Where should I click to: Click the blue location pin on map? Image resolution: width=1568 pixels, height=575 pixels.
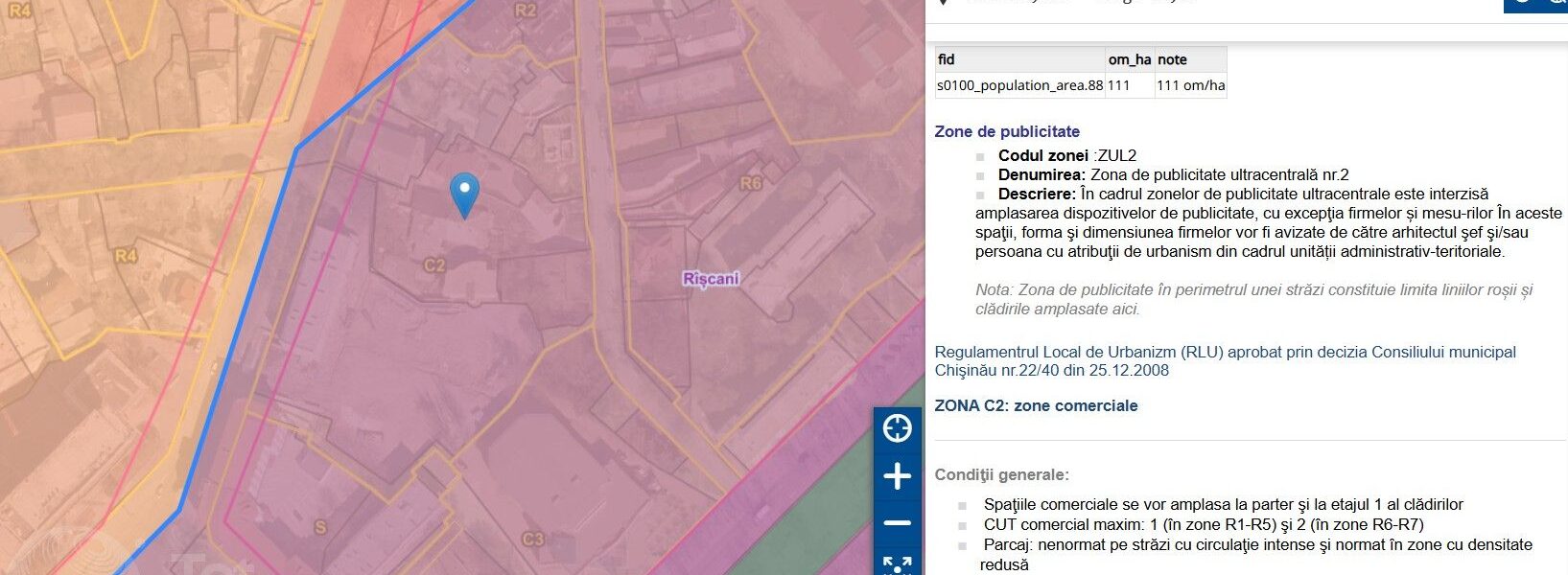pos(464,194)
